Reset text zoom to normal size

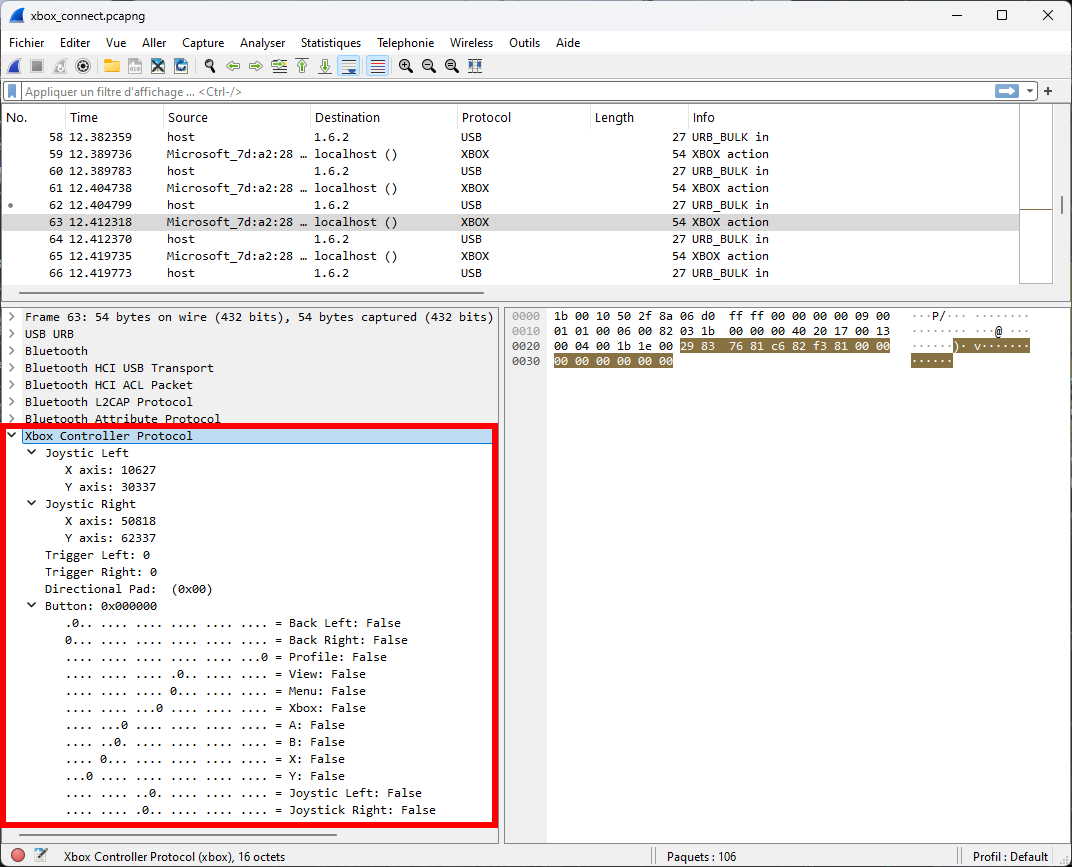click(x=452, y=66)
